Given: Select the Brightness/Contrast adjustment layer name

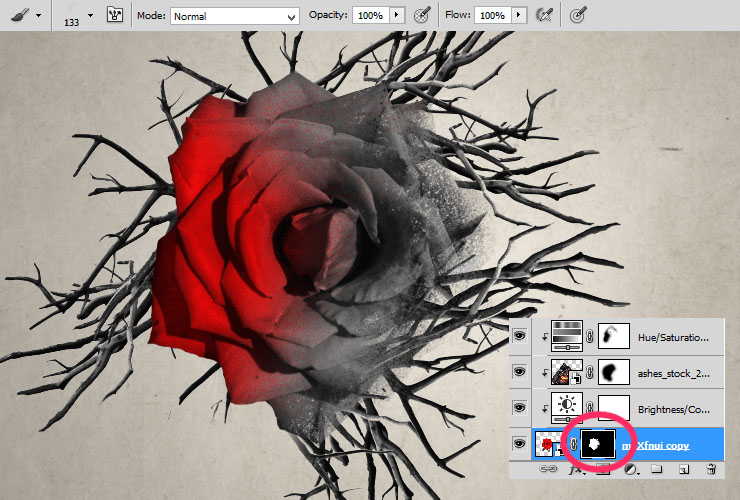Looking at the screenshot, I should pos(673,409).
